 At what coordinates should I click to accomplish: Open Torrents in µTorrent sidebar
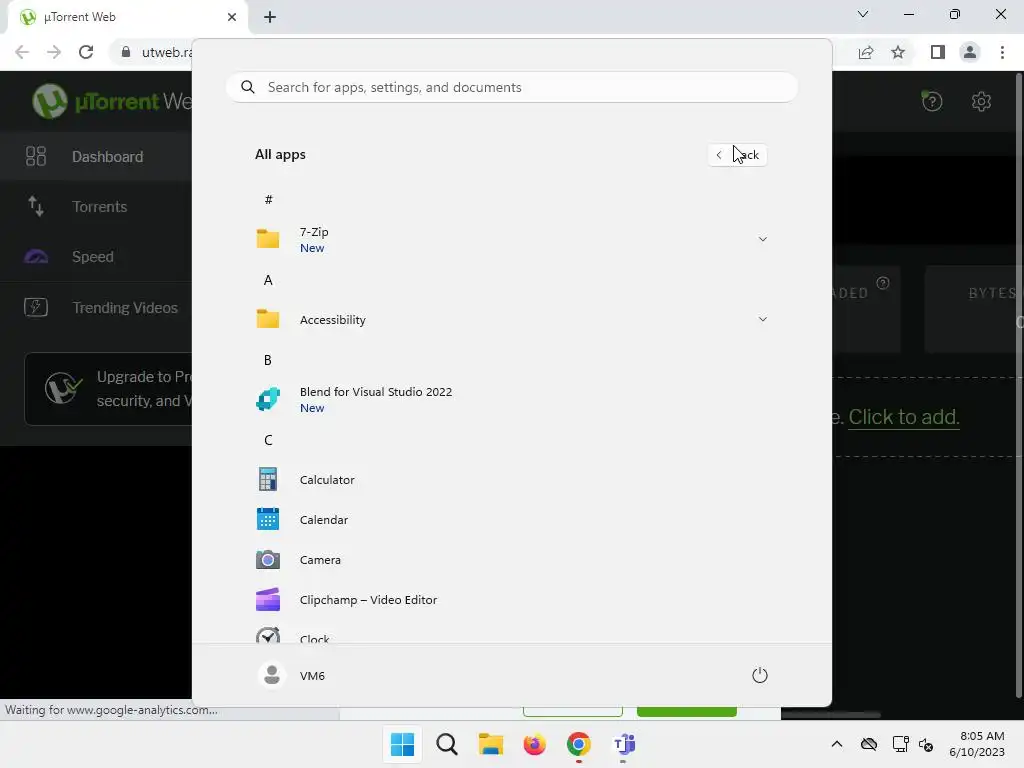tap(96, 207)
